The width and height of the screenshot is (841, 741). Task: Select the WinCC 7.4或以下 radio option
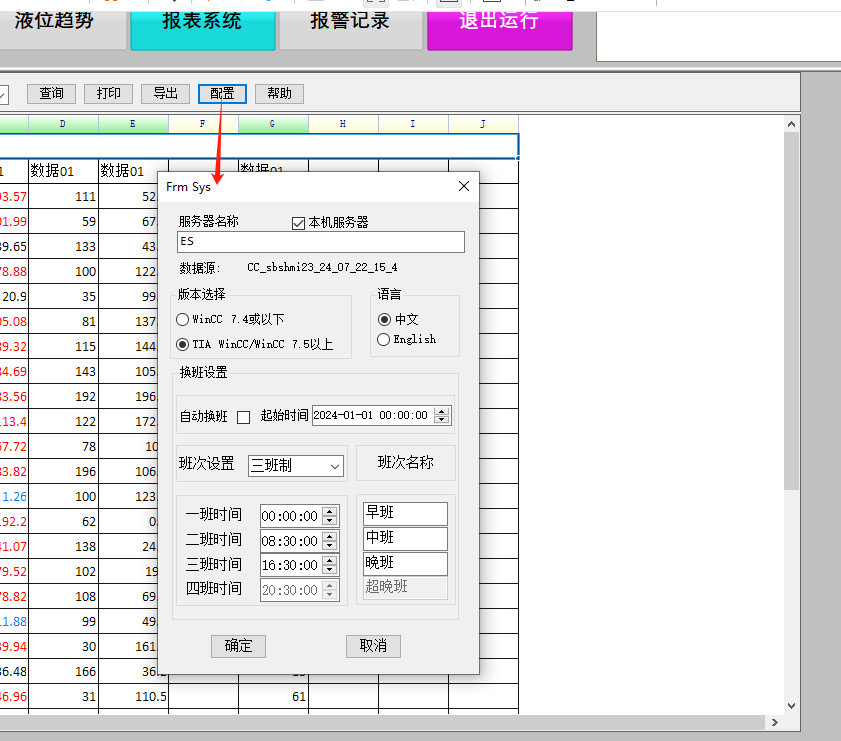pyautogui.click(x=182, y=320)
